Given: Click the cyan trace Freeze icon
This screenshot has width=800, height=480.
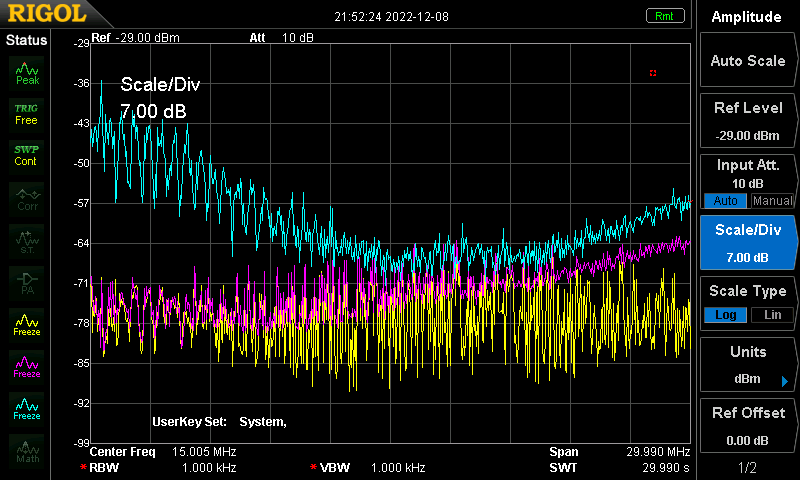Looking at the screenshot, I should tap(27, 409).
